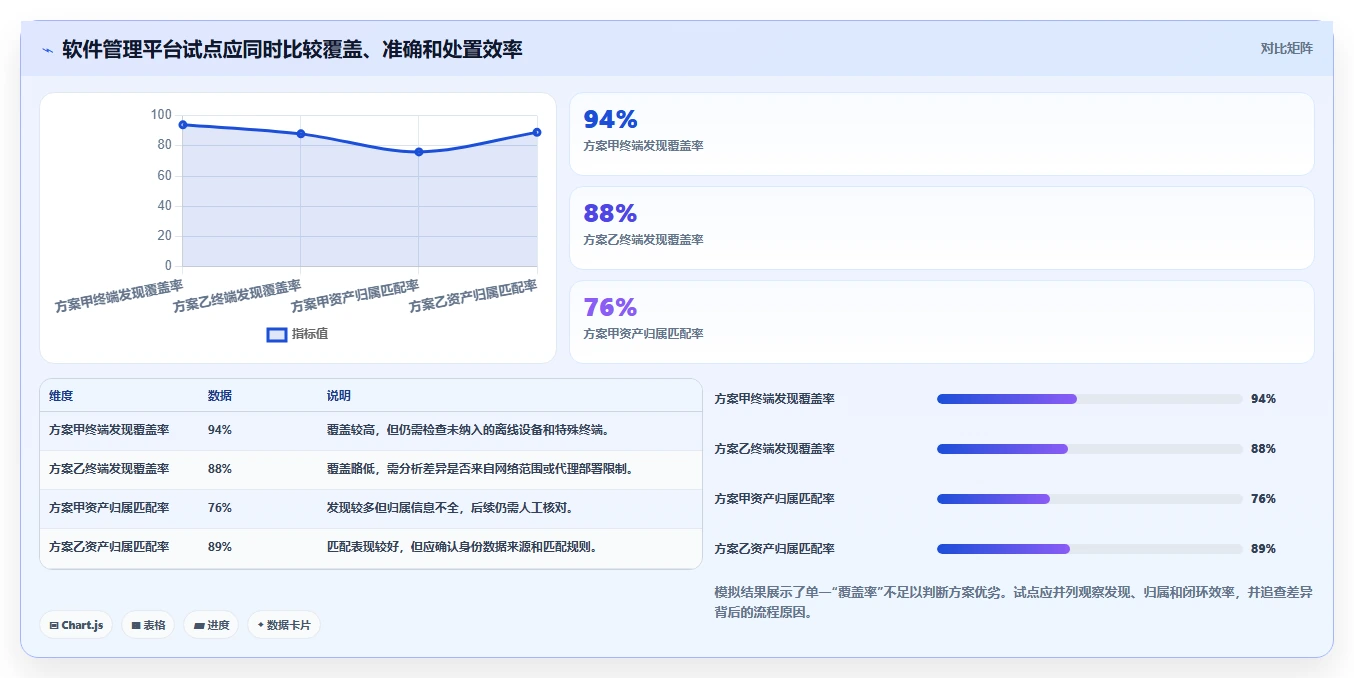Click the icon in Chart.js tag
This screenshot has width=1354, height=678.
[54, 626]
